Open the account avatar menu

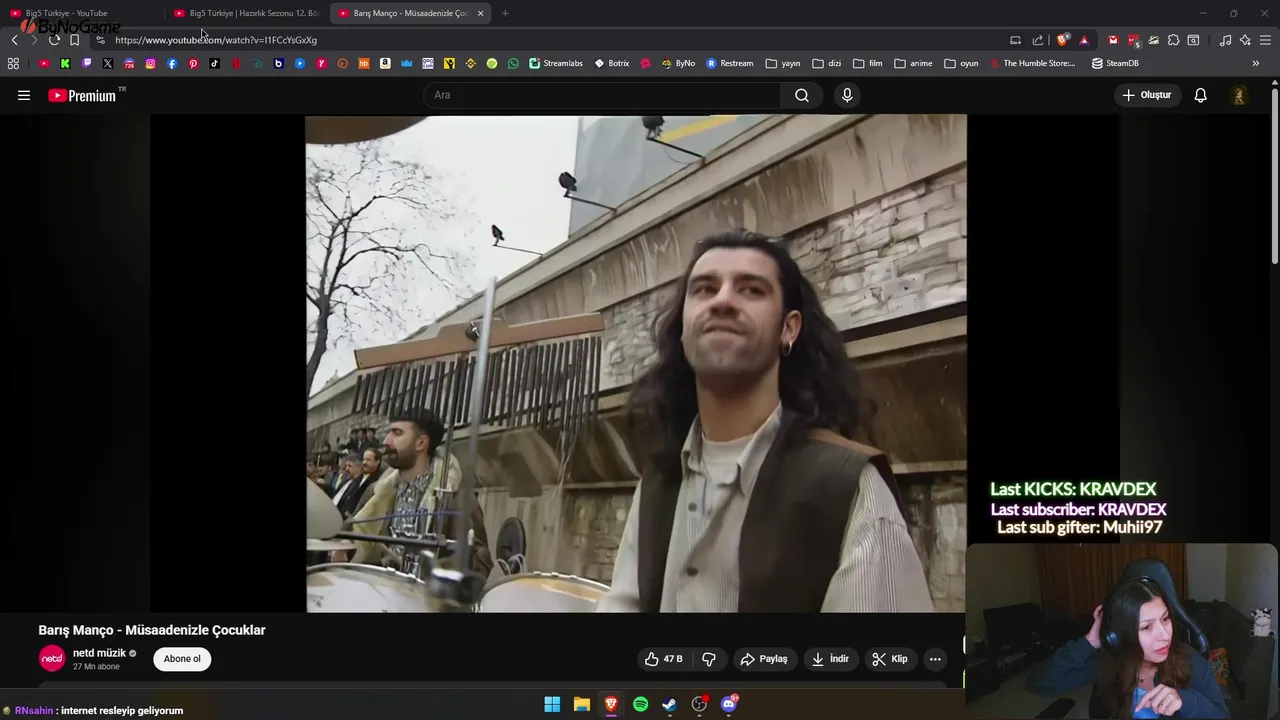point(1239,95)
